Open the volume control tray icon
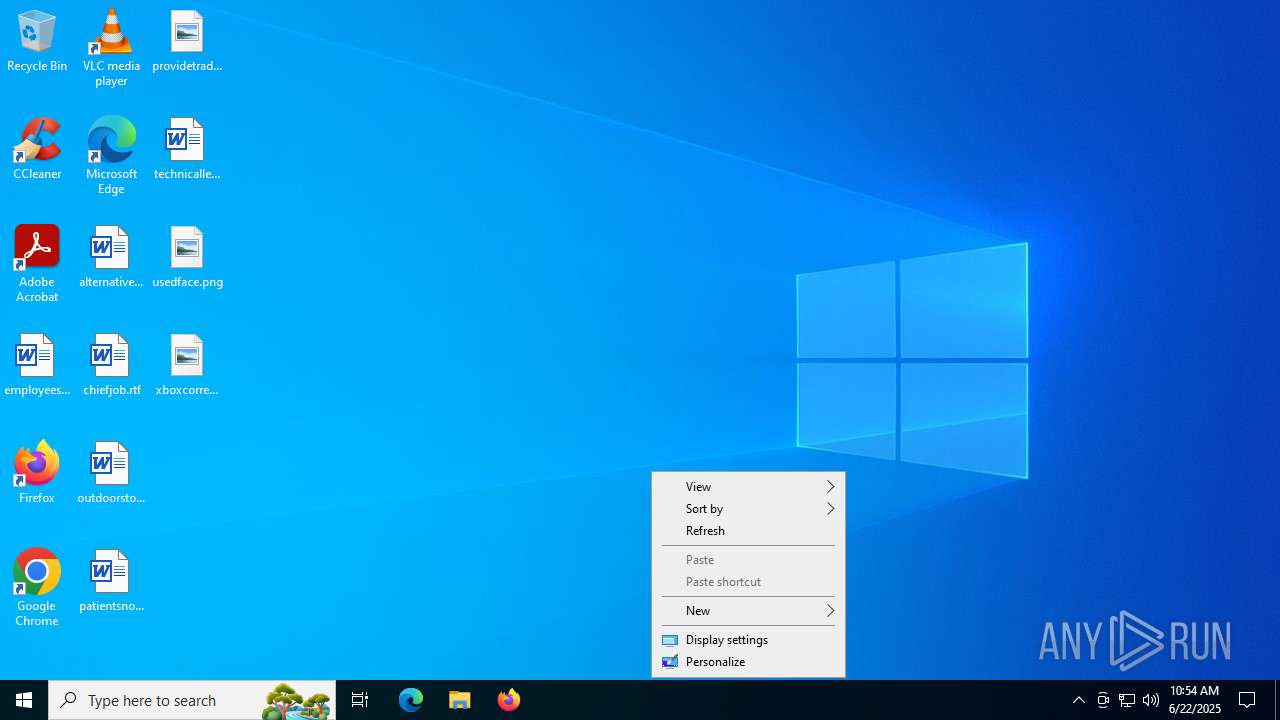 point(1151,700)
